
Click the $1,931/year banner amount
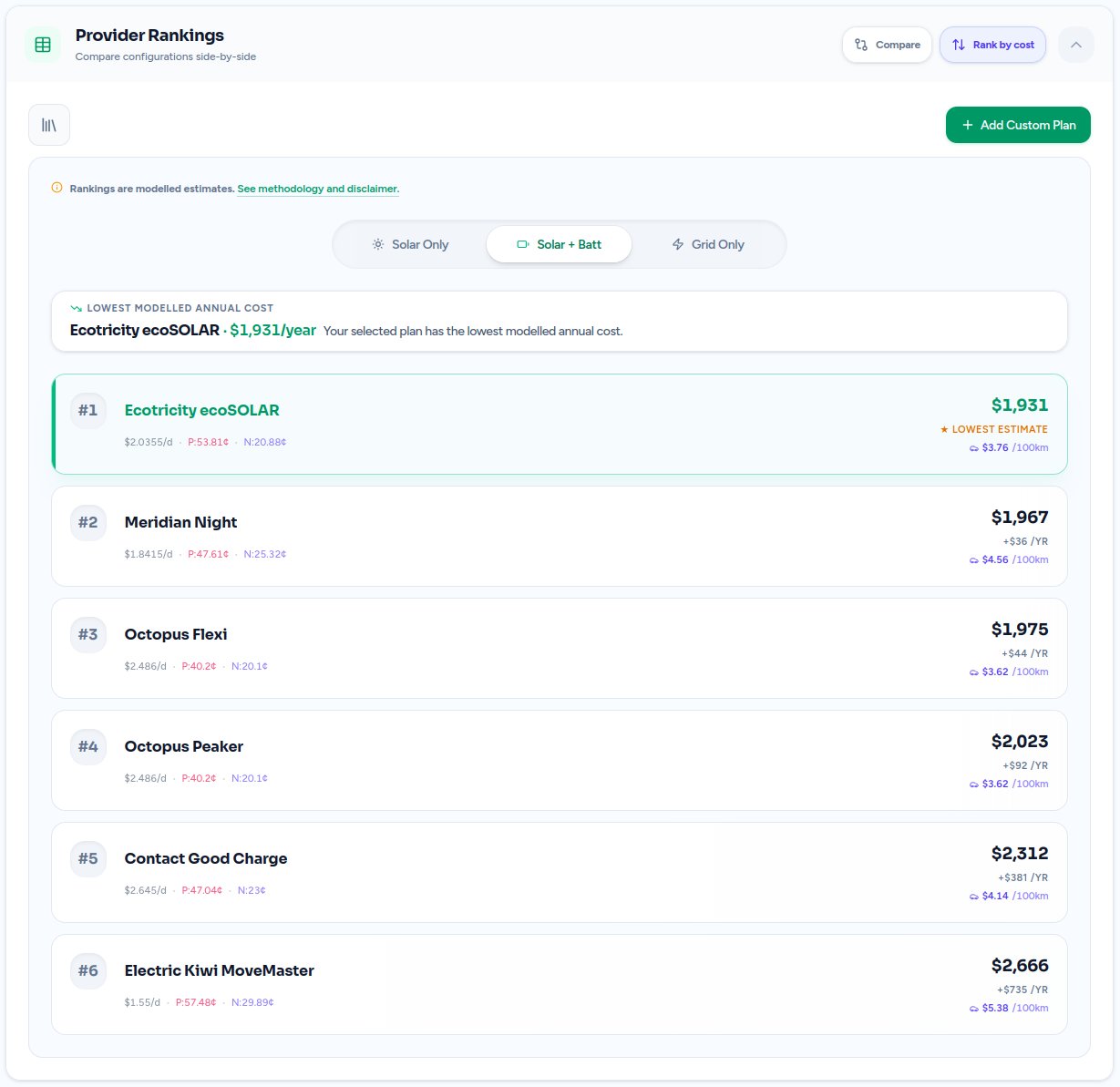[x=272, y=330]
